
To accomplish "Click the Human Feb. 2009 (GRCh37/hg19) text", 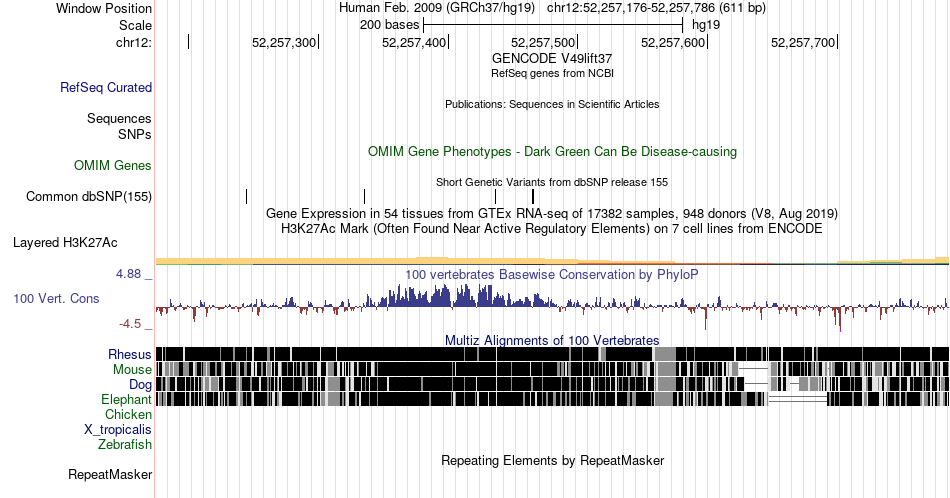I will point(437,8).
